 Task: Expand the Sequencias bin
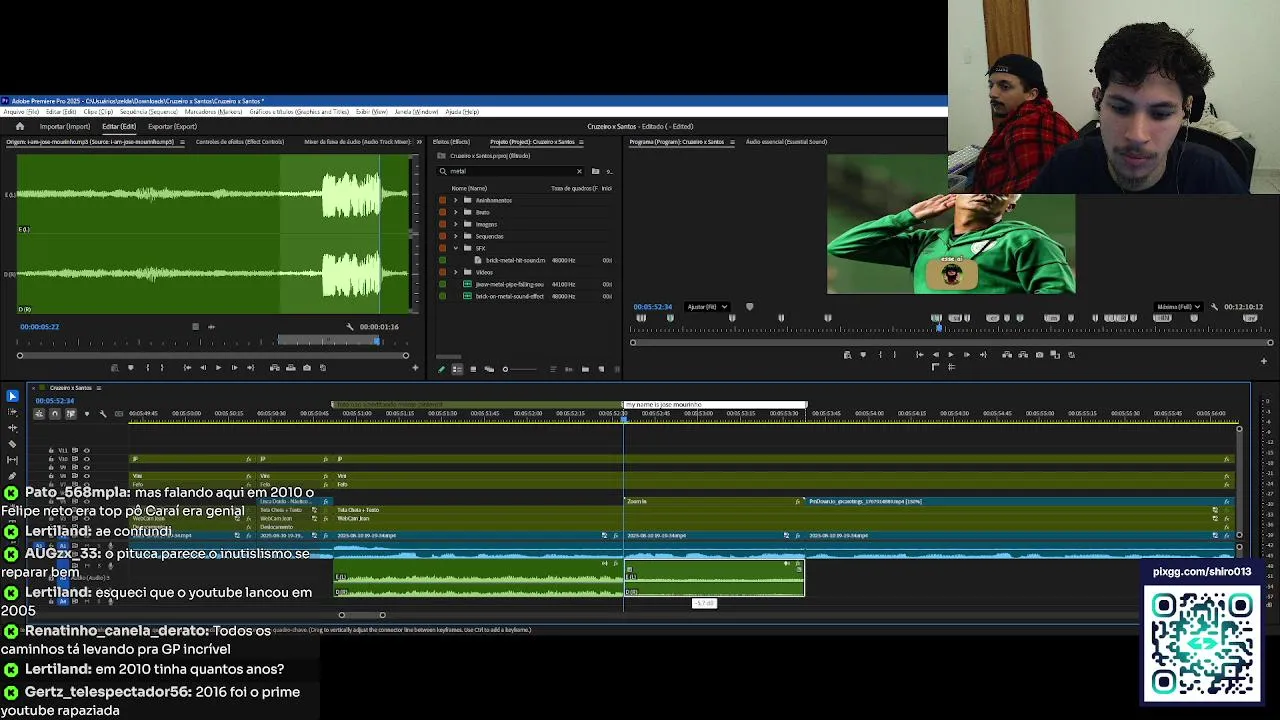pyautogui.click(x=455, y=236)
